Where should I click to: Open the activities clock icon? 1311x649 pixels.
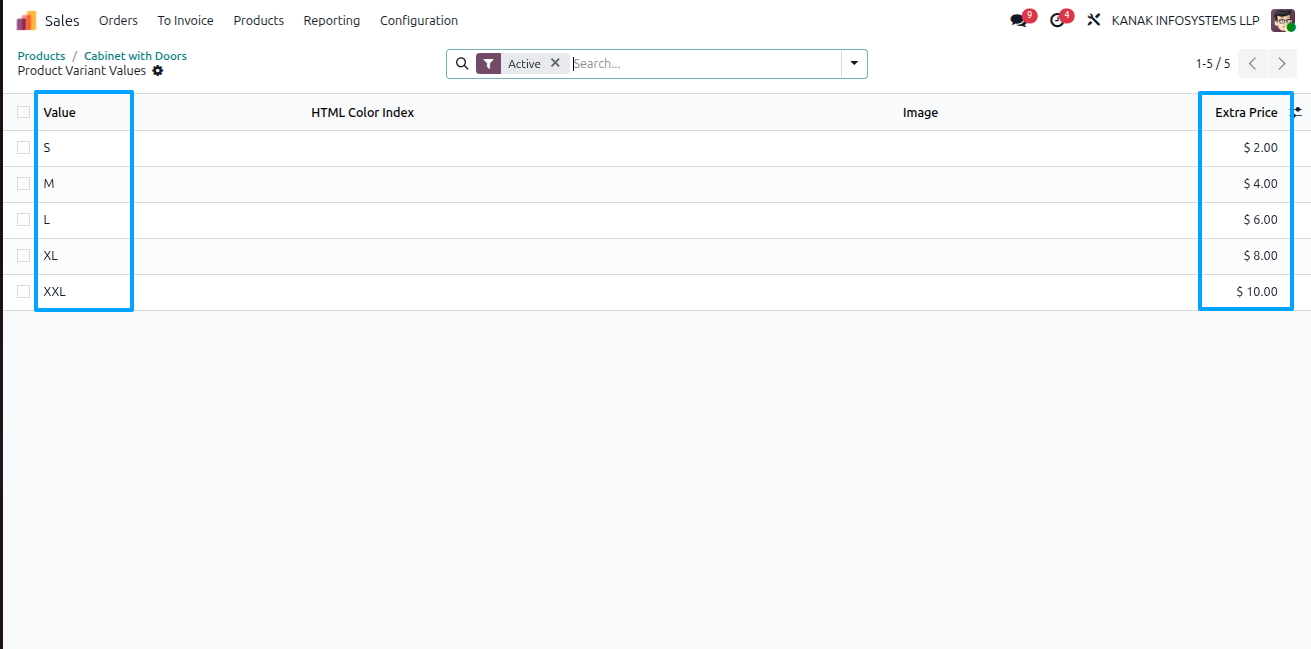coord(1057,20)
